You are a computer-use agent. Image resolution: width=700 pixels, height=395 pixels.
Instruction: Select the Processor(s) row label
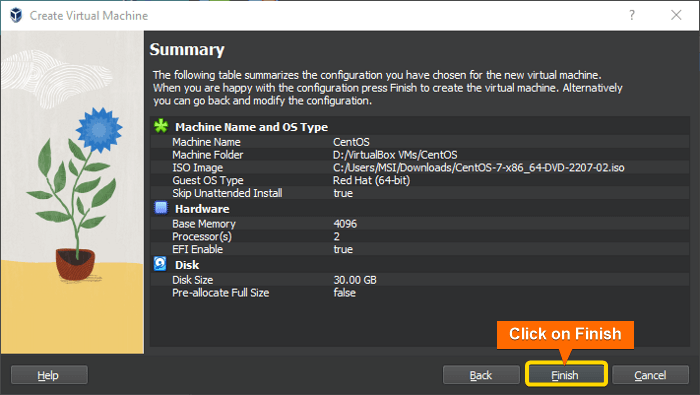click(202, 237)
